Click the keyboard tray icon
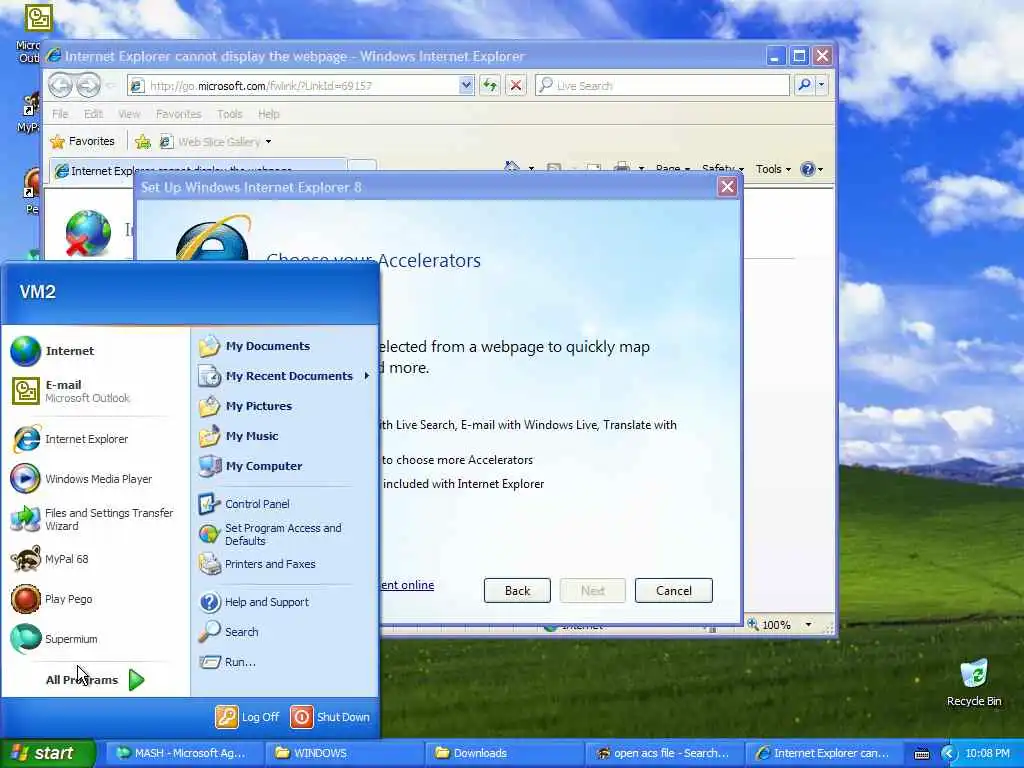The height and width of the screenshot is (768, 1024). (x=921, y=754)
